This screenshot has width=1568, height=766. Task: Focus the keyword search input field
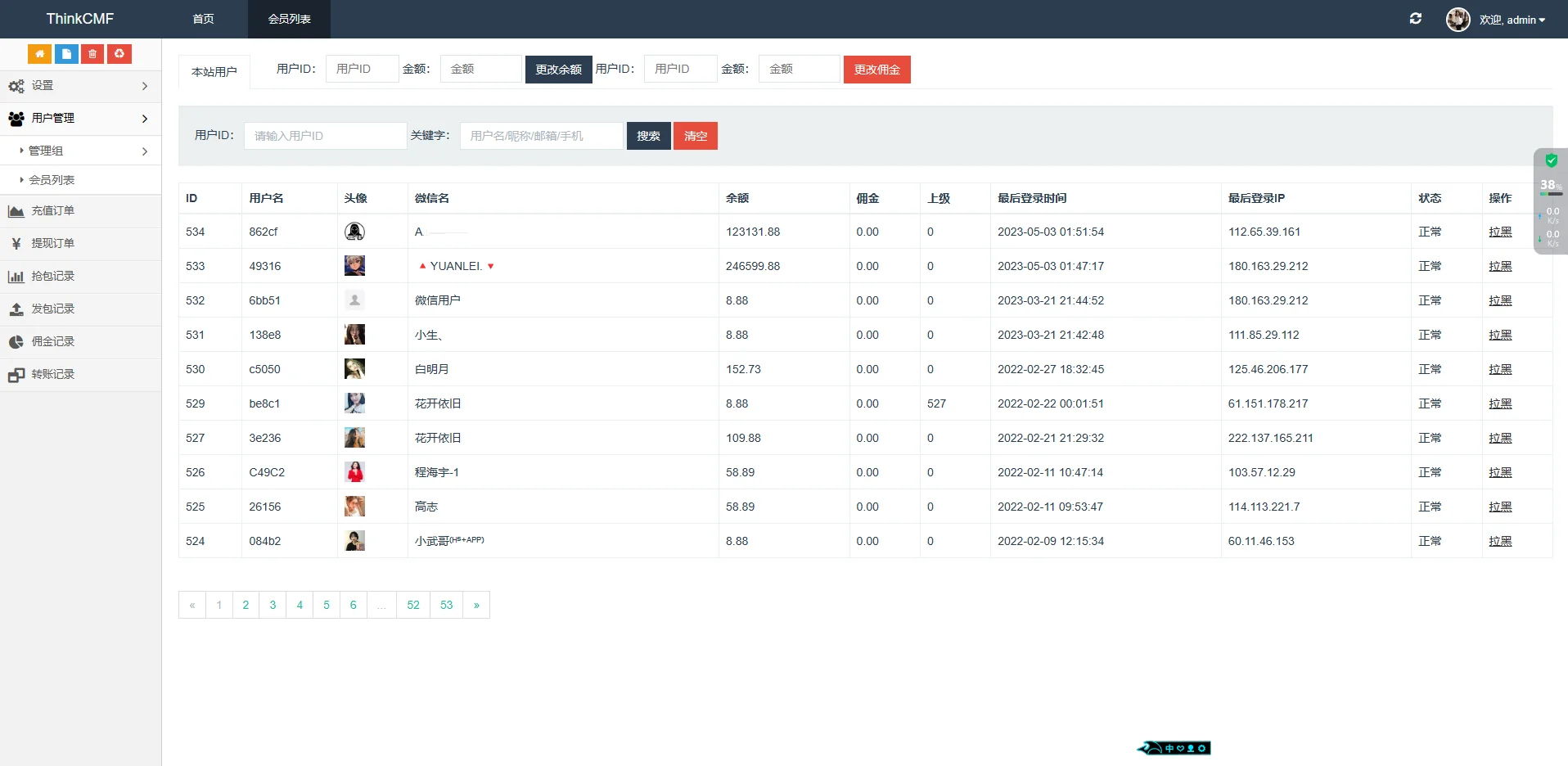click(541, 136)
